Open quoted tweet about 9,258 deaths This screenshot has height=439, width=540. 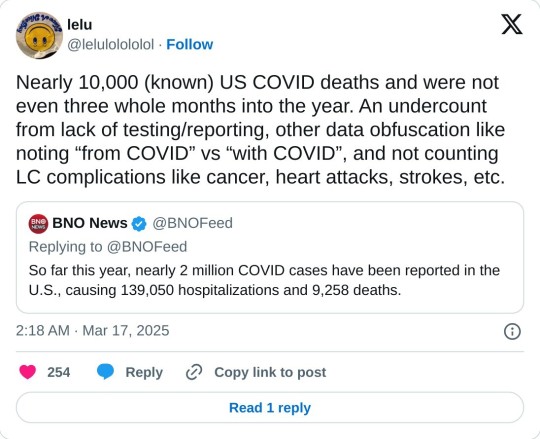click(270, 258)
